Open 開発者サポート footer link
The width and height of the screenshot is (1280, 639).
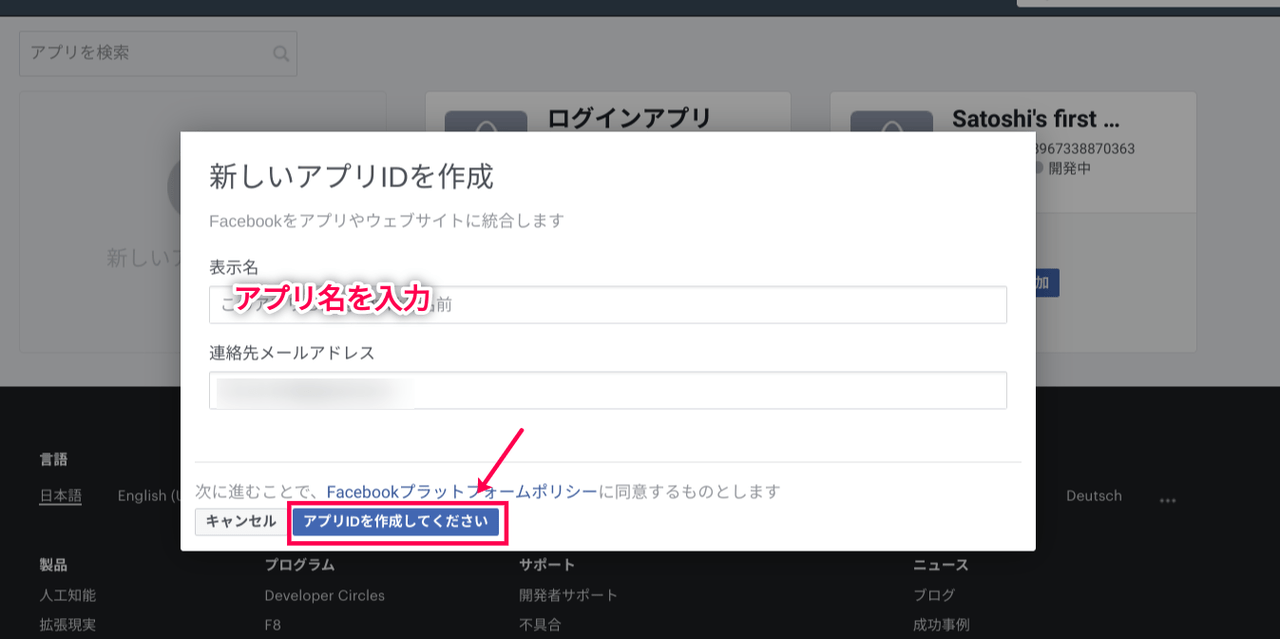pos(568,595)
